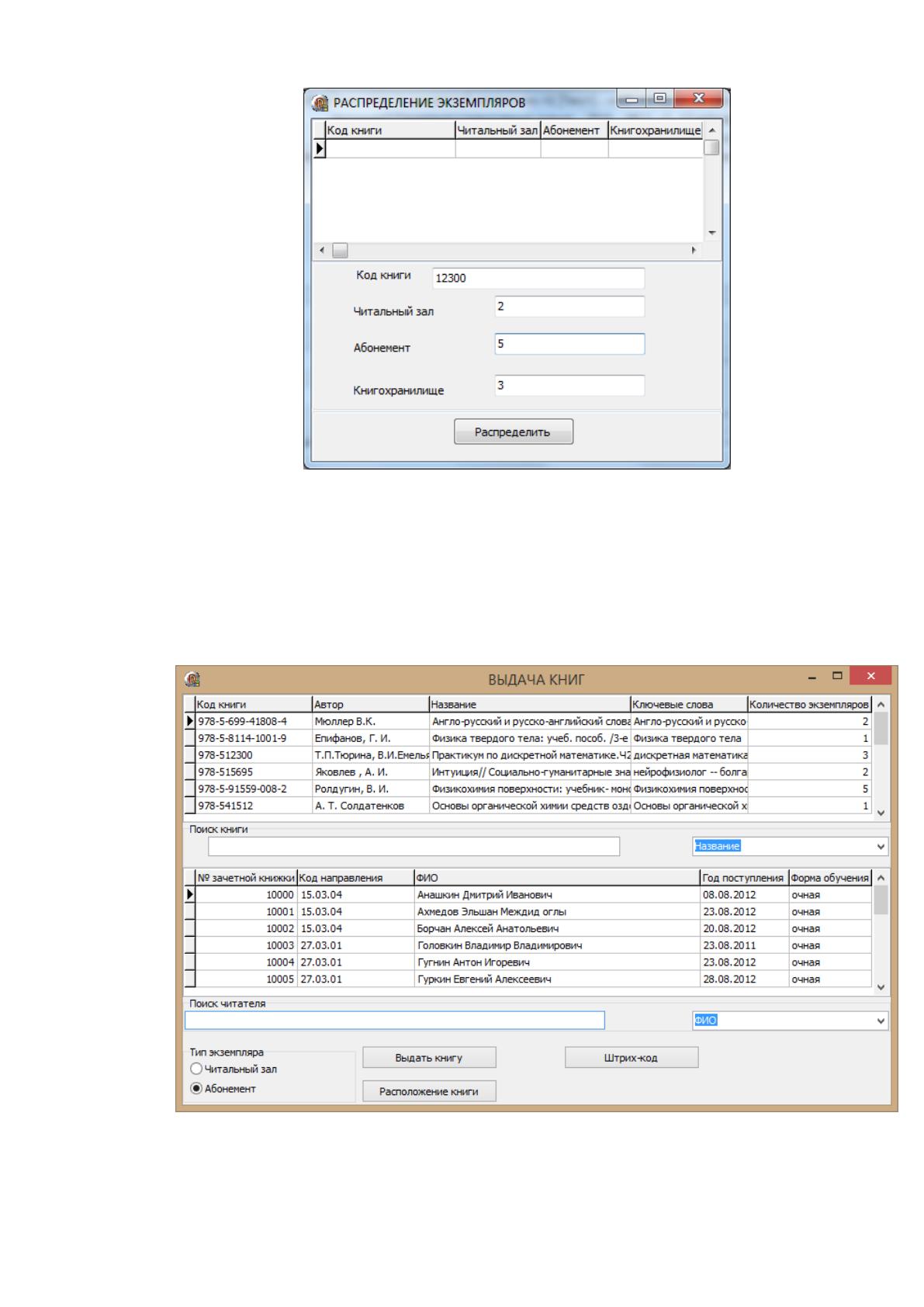Click the Расположение книги button

(x=429, y=1091)
